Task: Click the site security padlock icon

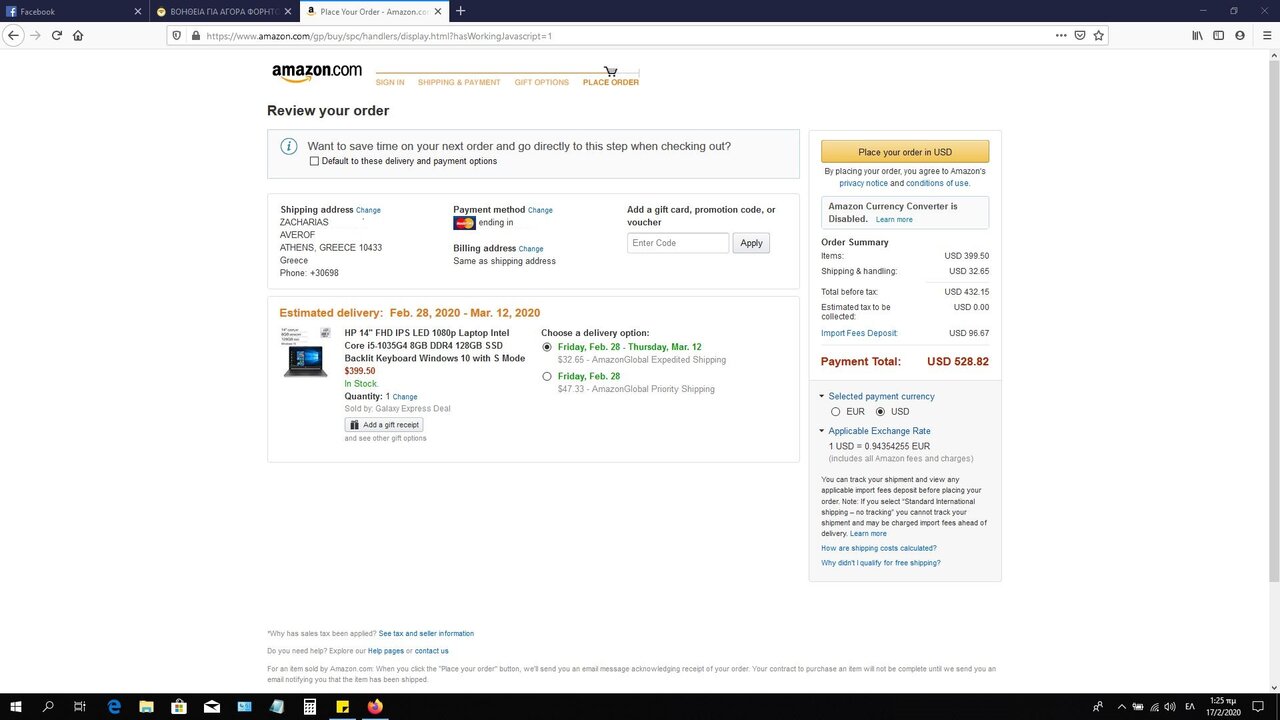Action: tap(195, 35)
